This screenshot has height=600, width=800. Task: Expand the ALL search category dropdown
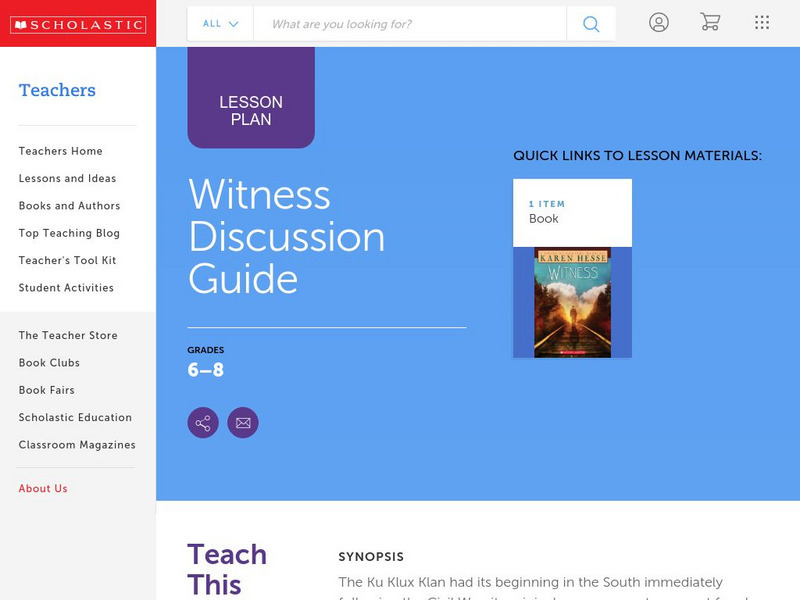coord(220,24)
